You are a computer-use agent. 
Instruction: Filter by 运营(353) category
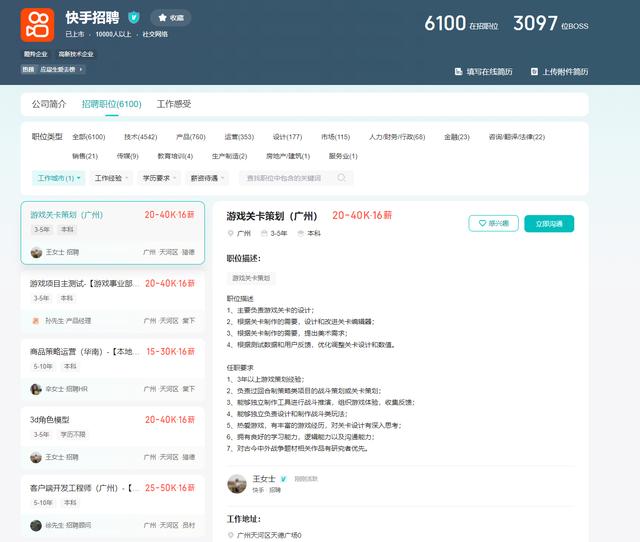tap(239, 137)
